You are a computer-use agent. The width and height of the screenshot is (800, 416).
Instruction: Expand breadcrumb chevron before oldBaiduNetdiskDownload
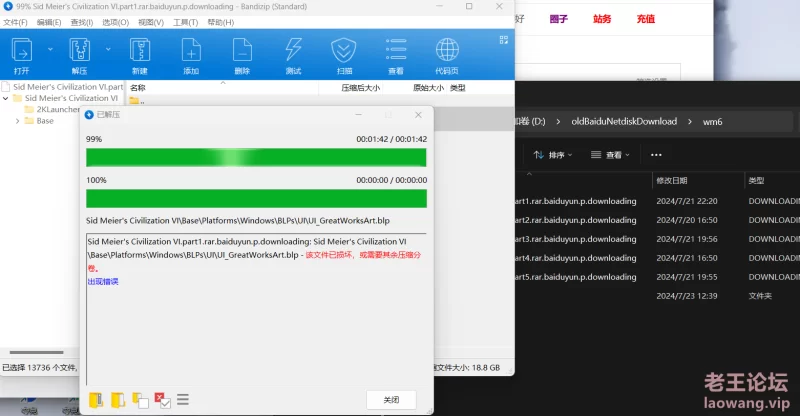click(x=558, y=121)
